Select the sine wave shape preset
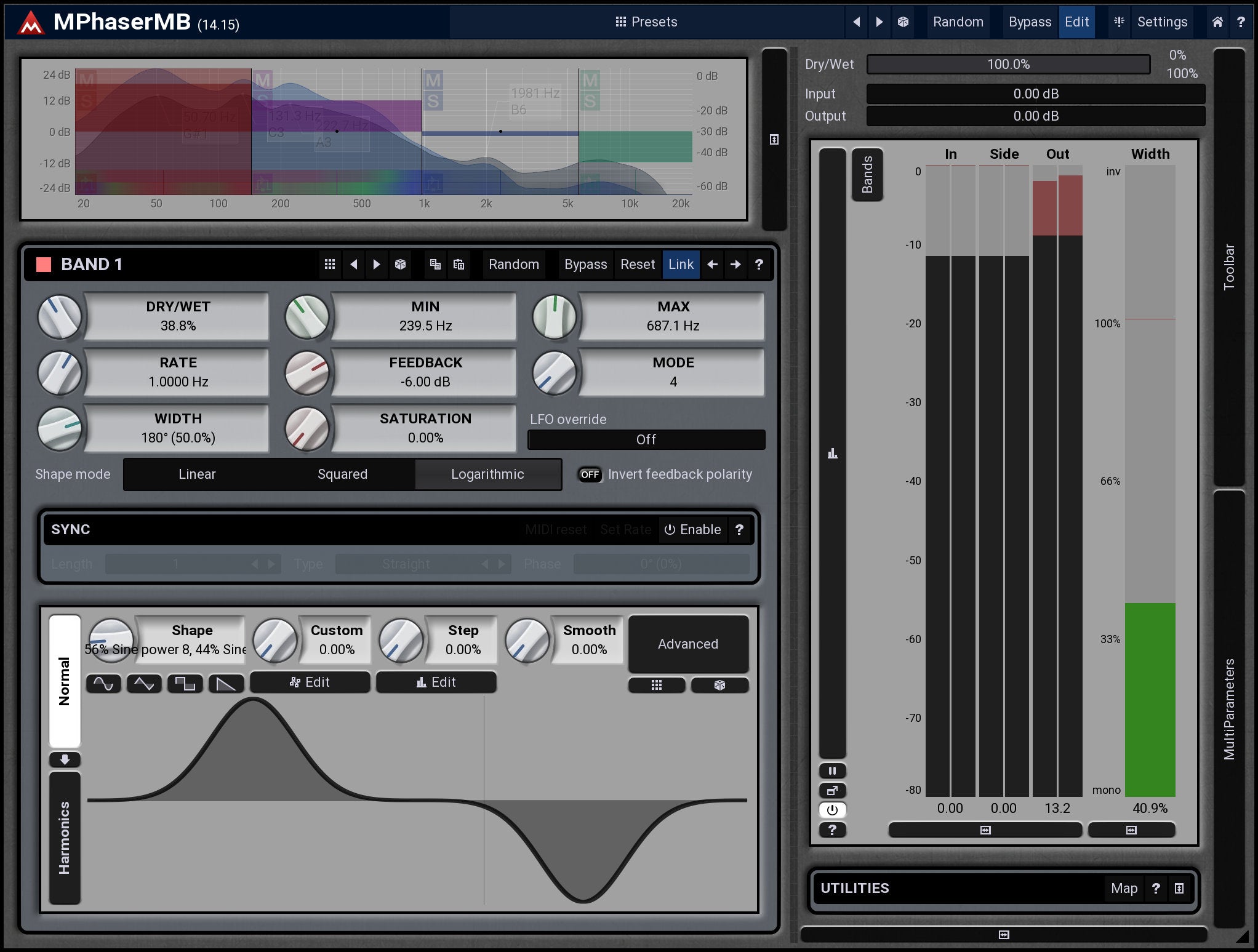The width and height of the screenshot is (1258, 952). 103,684
